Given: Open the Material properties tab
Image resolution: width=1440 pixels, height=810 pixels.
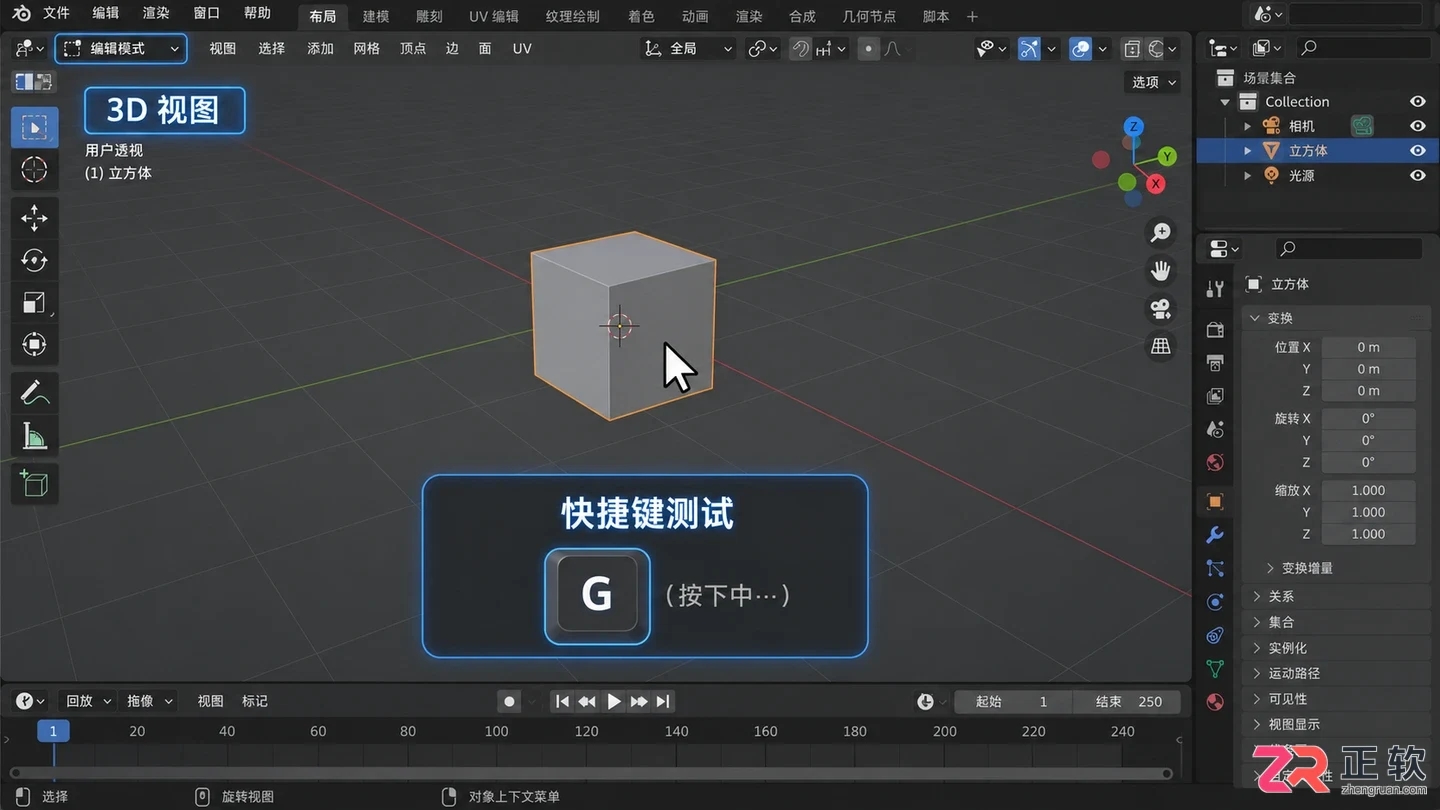Looking at the screenshot, I should [x=1215, y=702].
